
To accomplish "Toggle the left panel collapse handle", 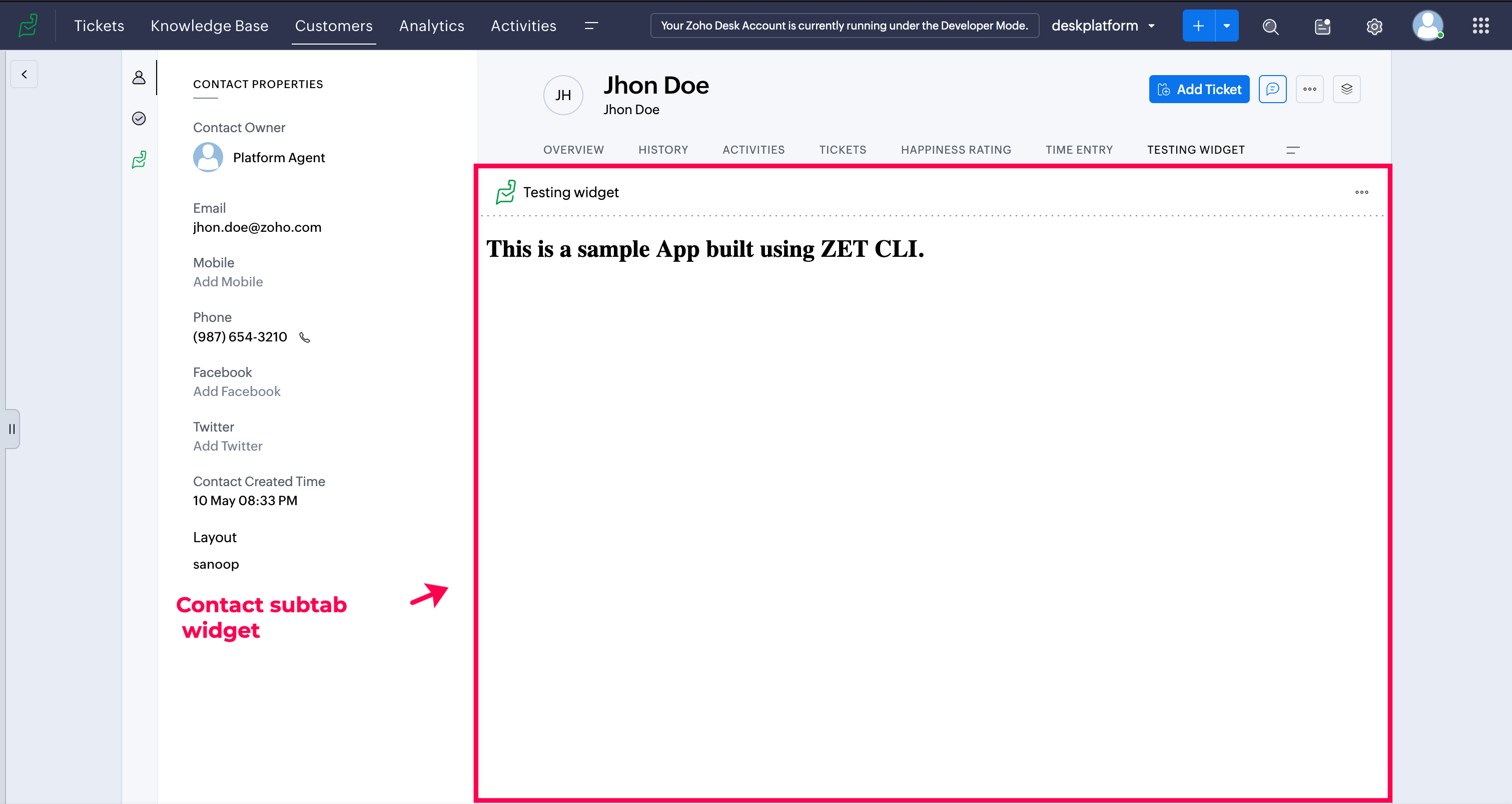I will (x=12, y=429).
